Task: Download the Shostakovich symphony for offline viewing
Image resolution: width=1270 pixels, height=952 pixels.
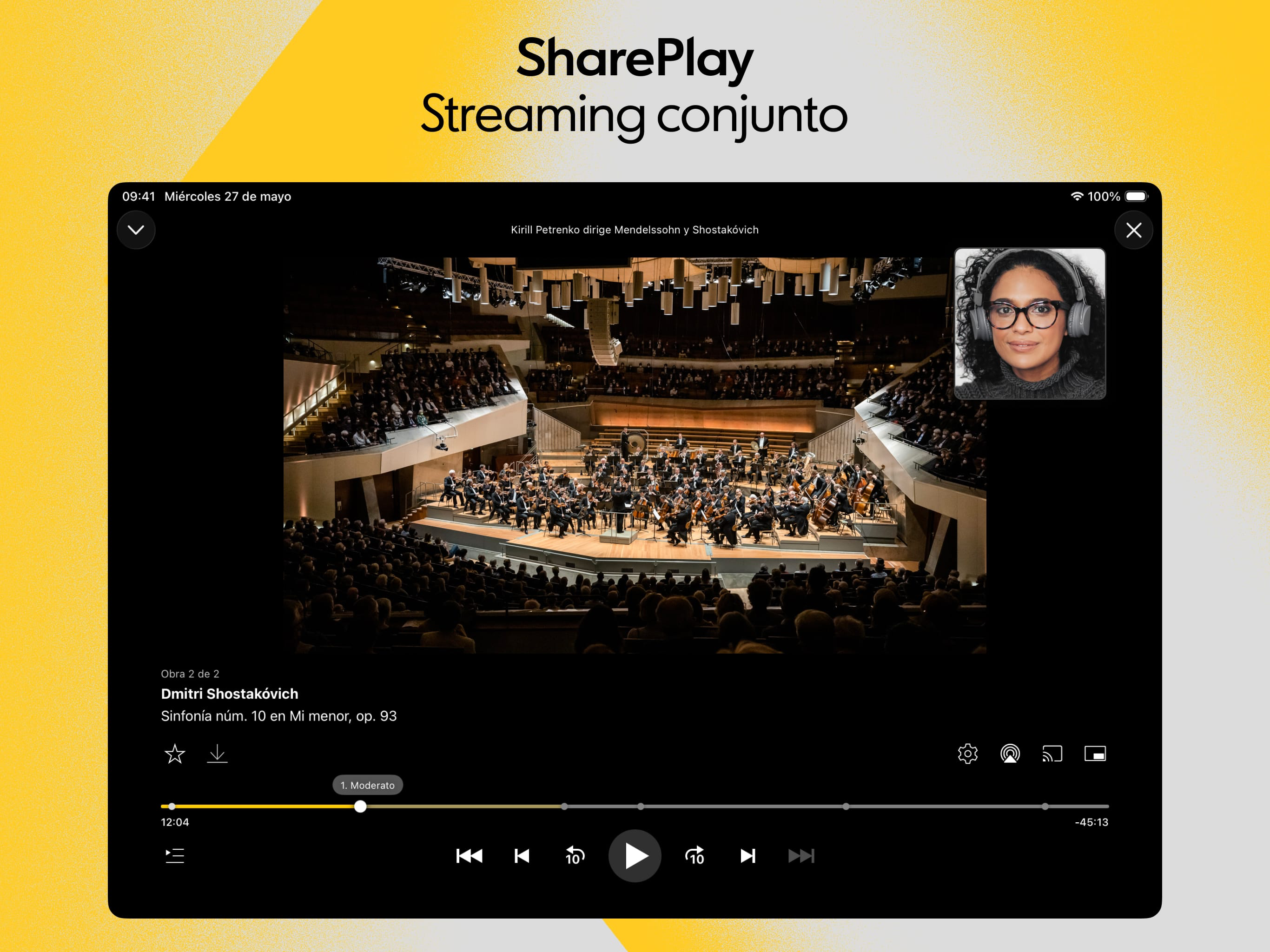Action: click(x=217, y=754)
